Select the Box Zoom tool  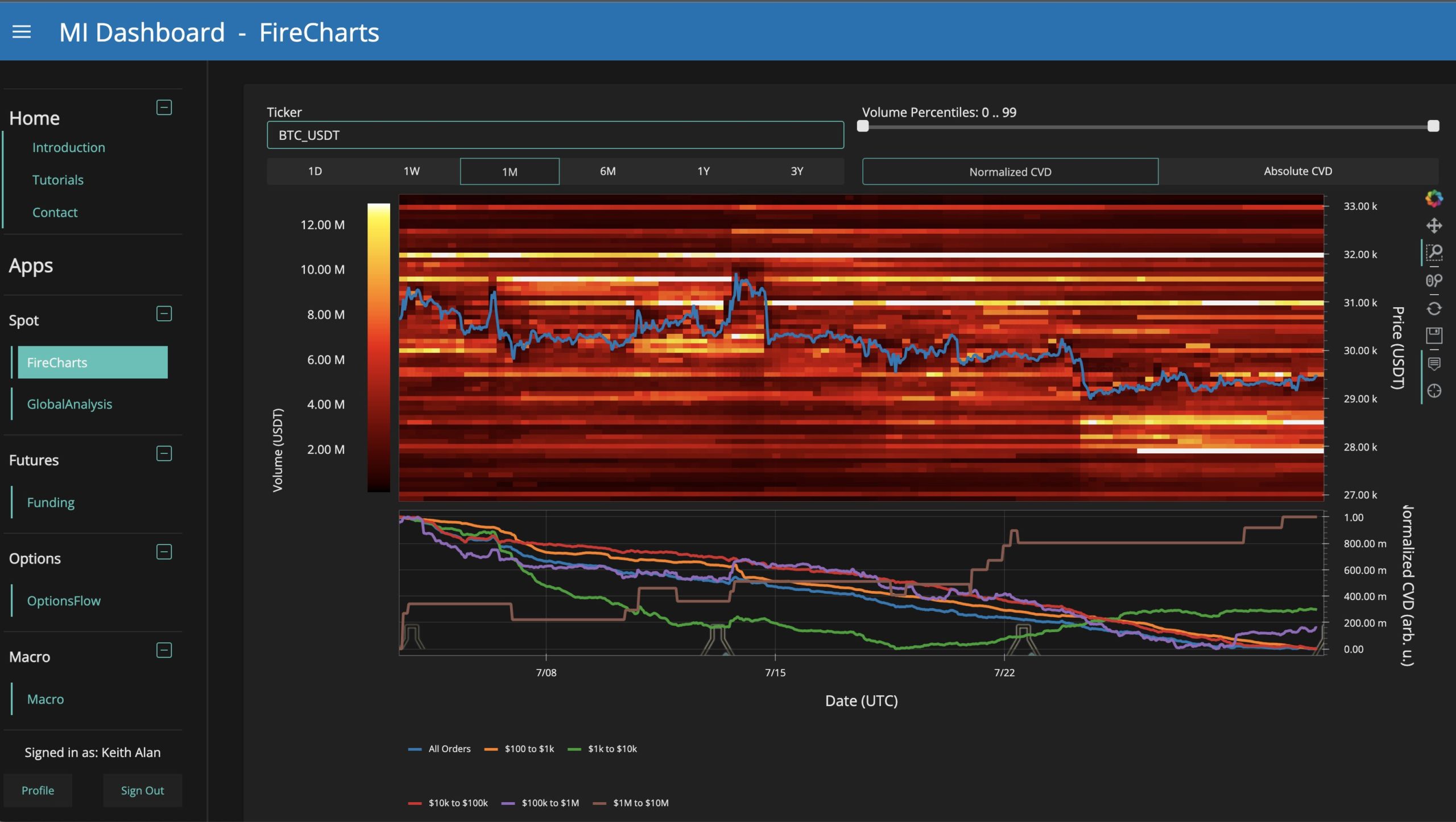click(1434, 253)
